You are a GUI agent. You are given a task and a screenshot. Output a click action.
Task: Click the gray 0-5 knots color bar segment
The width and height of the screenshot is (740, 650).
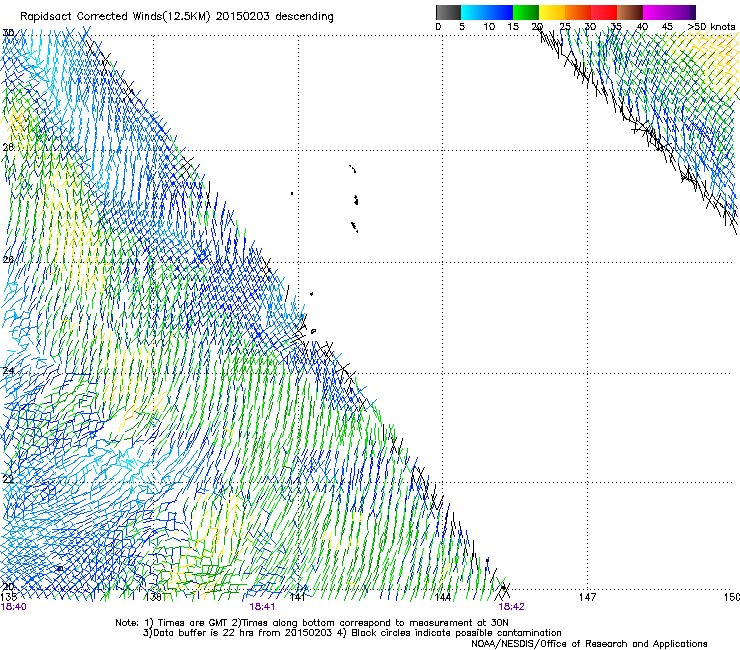pos(448,12)
